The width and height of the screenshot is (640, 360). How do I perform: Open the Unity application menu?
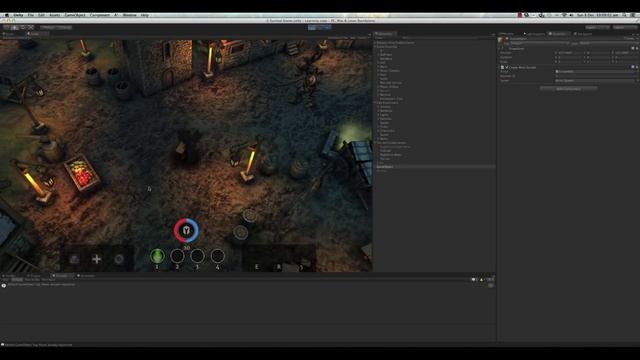18,15
